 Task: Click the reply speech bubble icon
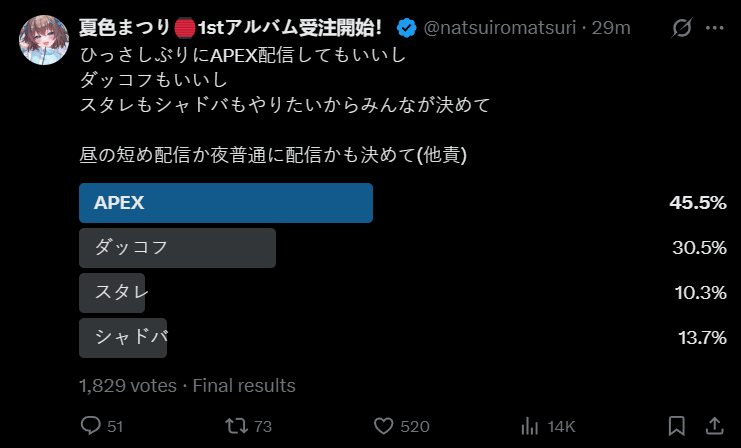pos(91,426)
